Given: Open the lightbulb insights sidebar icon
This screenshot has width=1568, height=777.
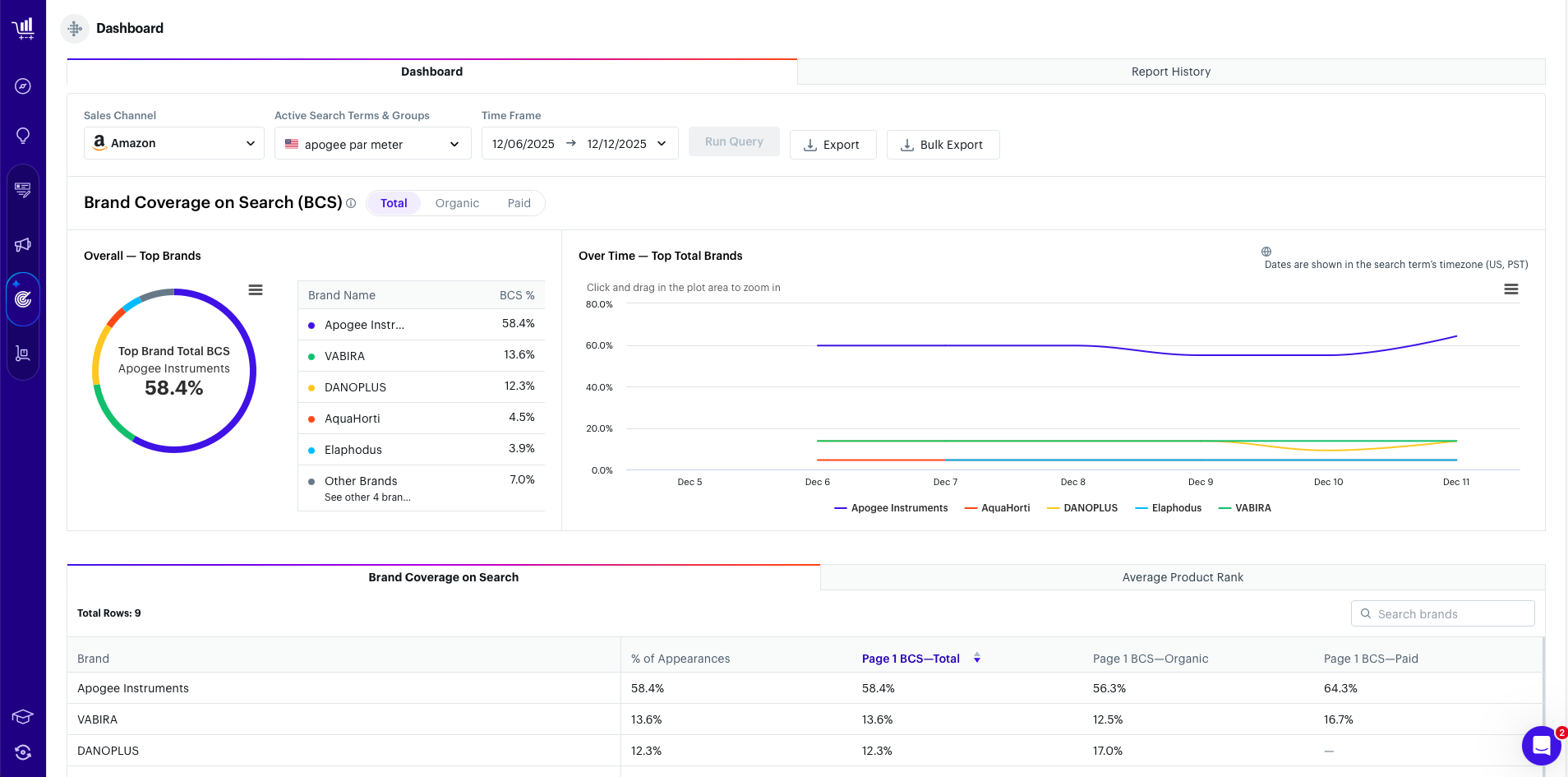Looking at the screenshot, I should (x=23, y=136).
